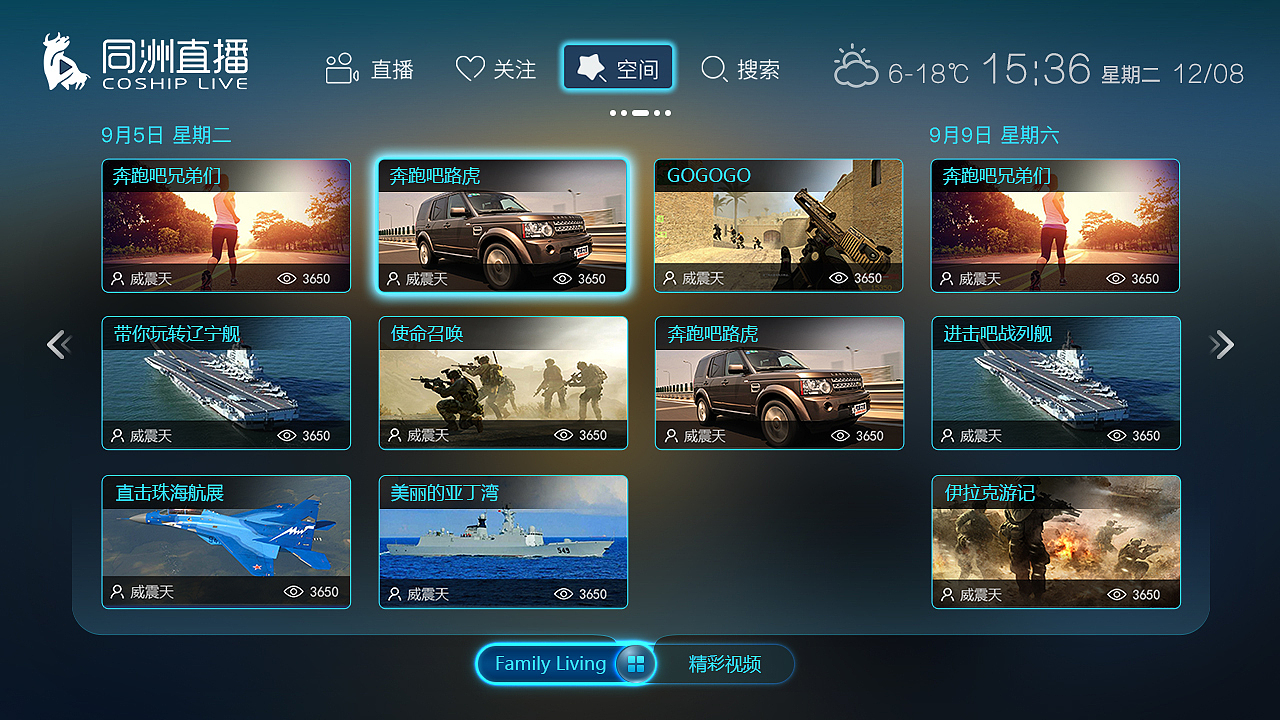Go to next page with right chevron
This screenshot has height=720, width=1280.
1222,344
